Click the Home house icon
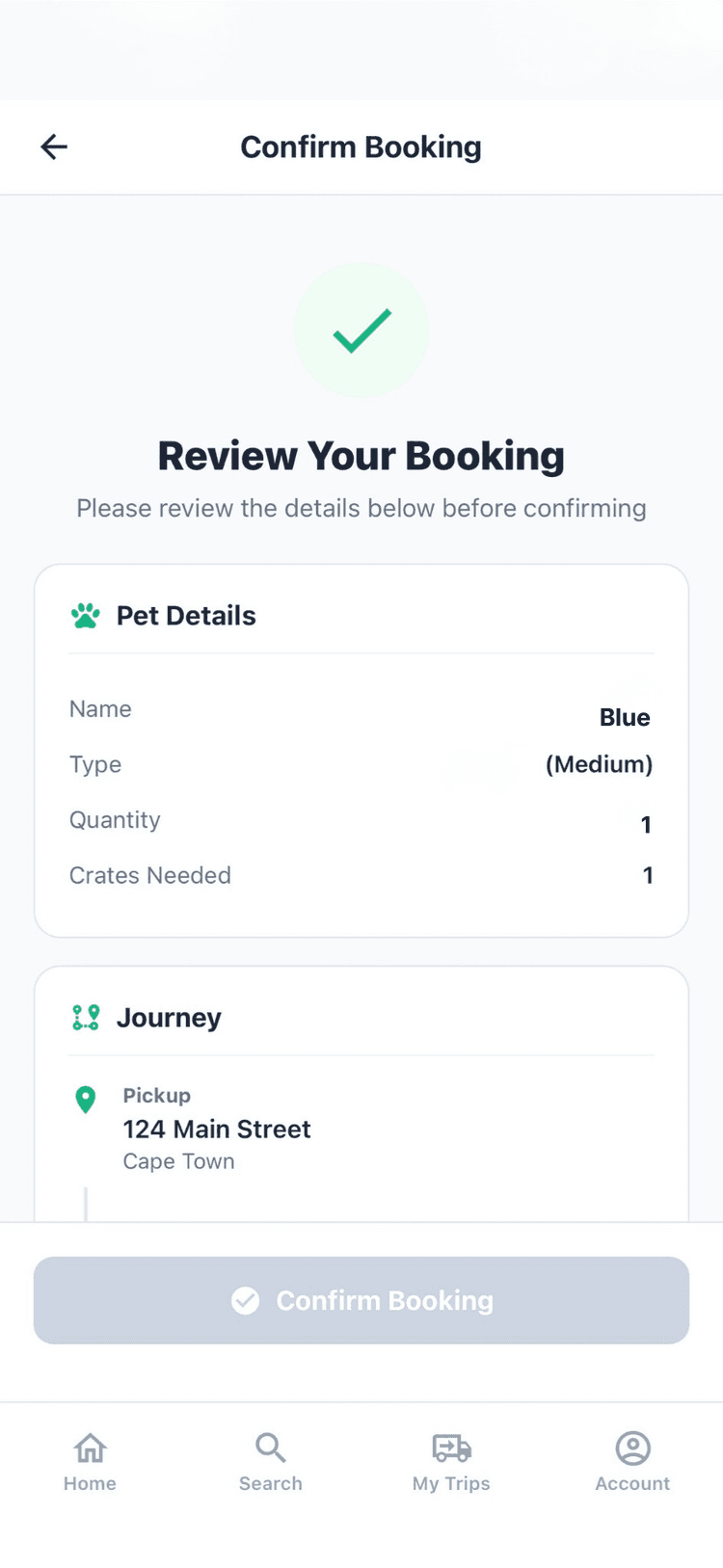723x1568 pixels. point(91,1448)
